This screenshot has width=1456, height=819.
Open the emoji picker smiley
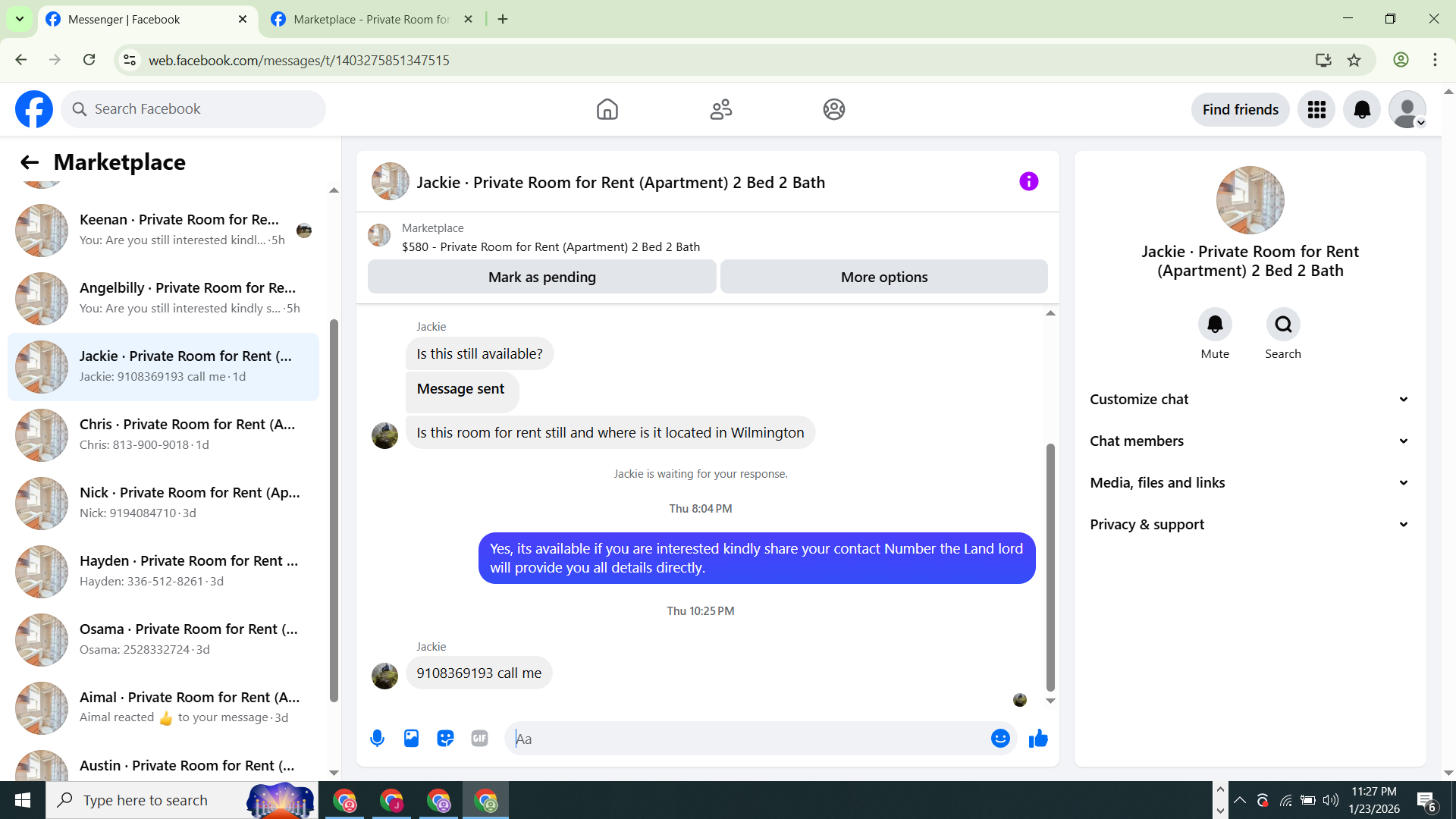[x=1000, y=739]
